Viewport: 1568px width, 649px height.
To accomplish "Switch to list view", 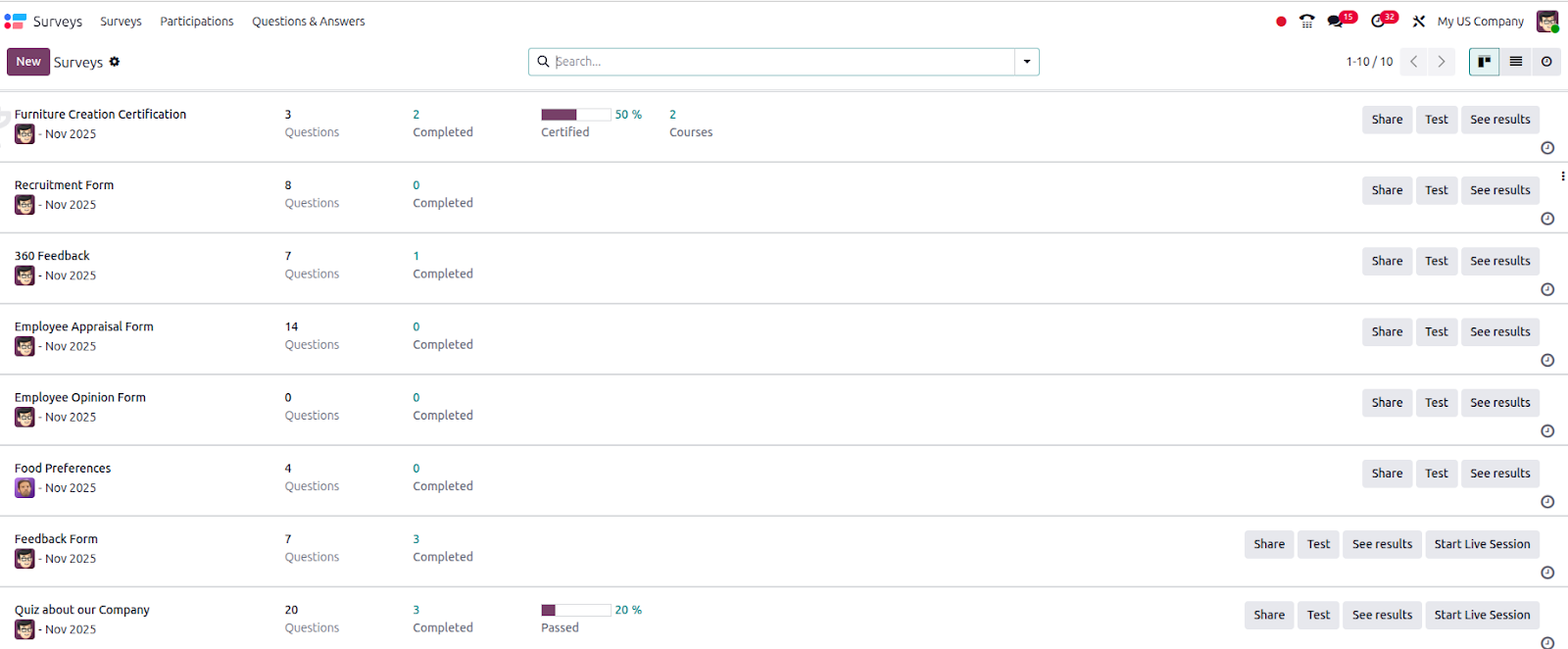I will click(1516, 62).
